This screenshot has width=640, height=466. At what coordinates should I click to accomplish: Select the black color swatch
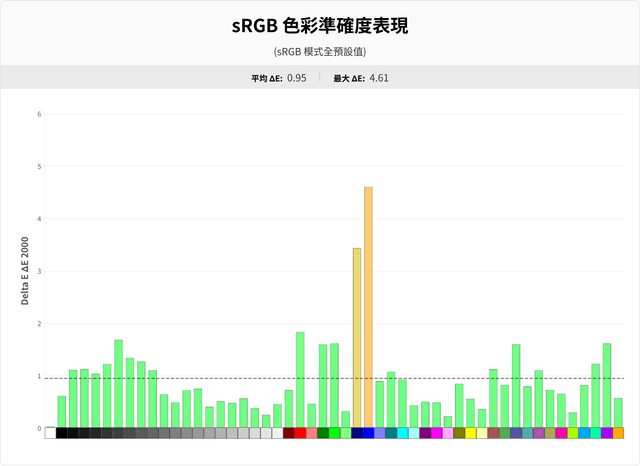point(62,433)
